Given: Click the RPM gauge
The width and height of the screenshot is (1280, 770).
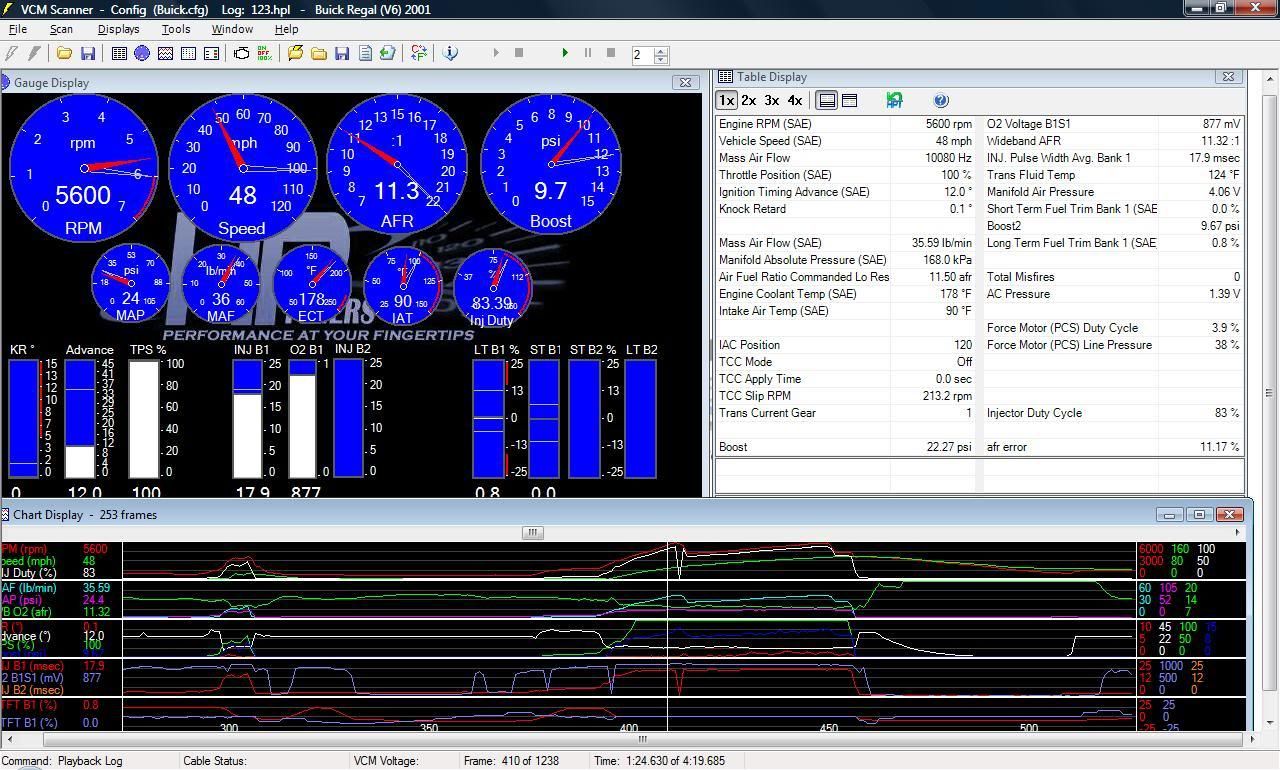Looking at the screenshot, I should click(84, 167).
